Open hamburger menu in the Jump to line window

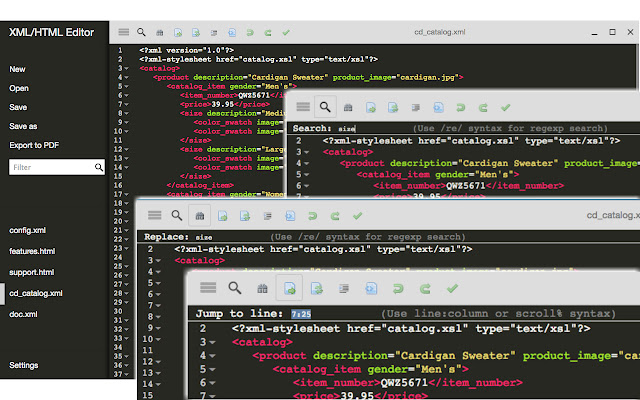(x=208, y=288)
